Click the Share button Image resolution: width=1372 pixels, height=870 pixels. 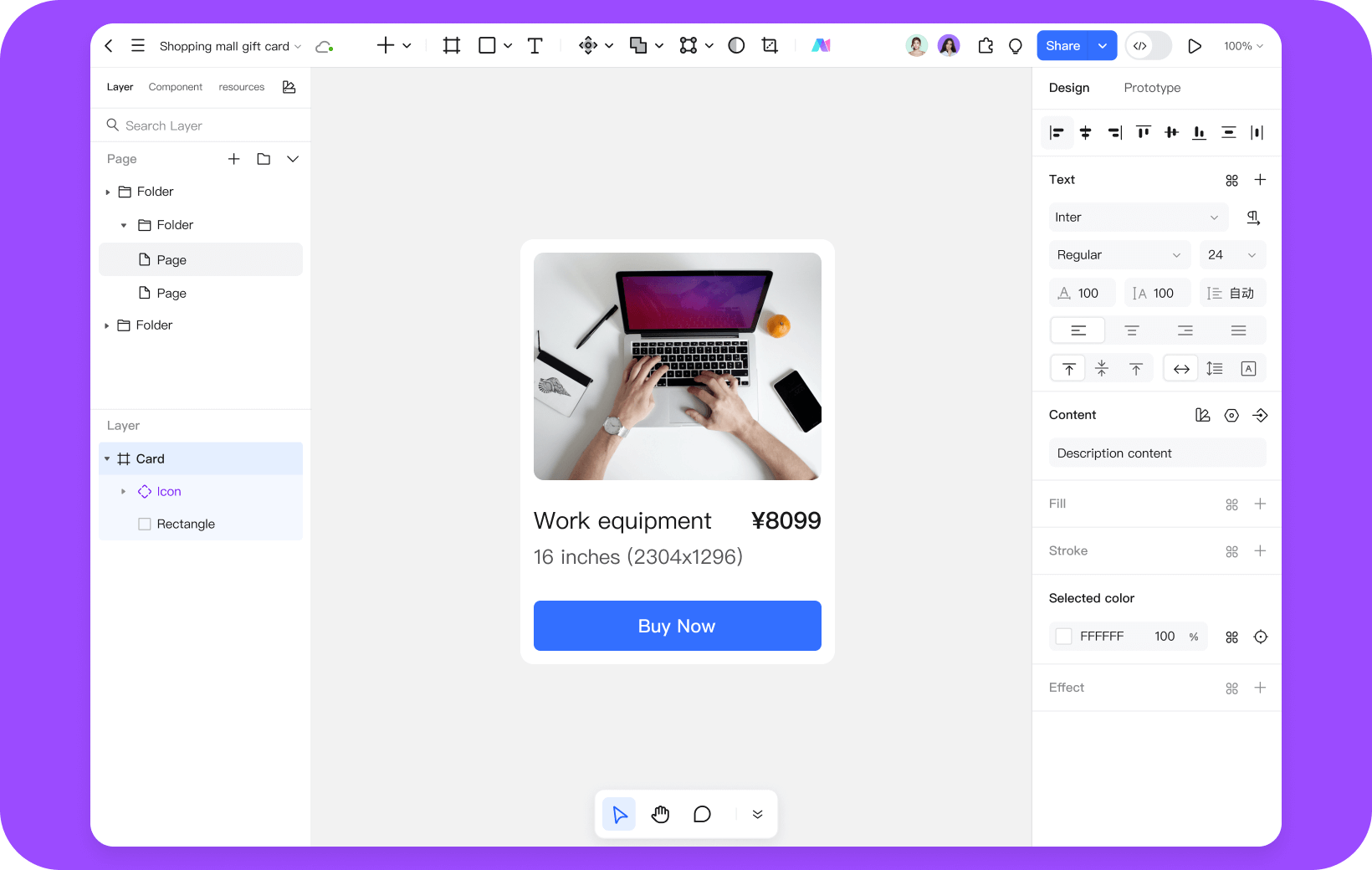click(x=1062, y=46)
